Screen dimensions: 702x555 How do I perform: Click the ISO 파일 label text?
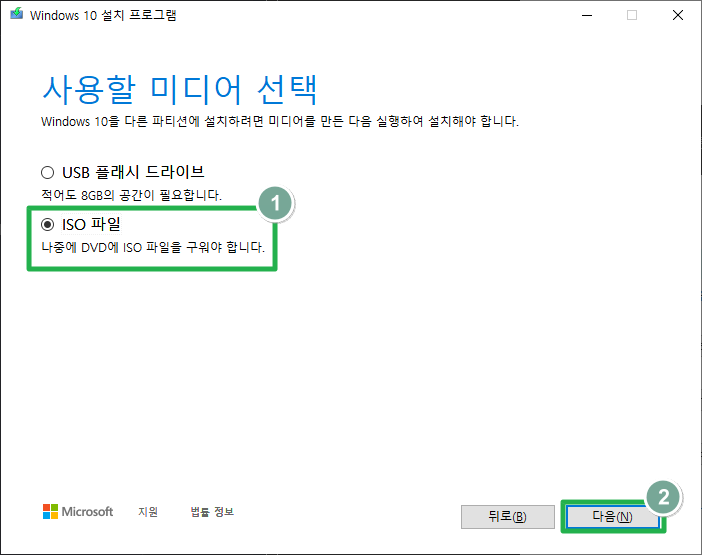(91, 225)
